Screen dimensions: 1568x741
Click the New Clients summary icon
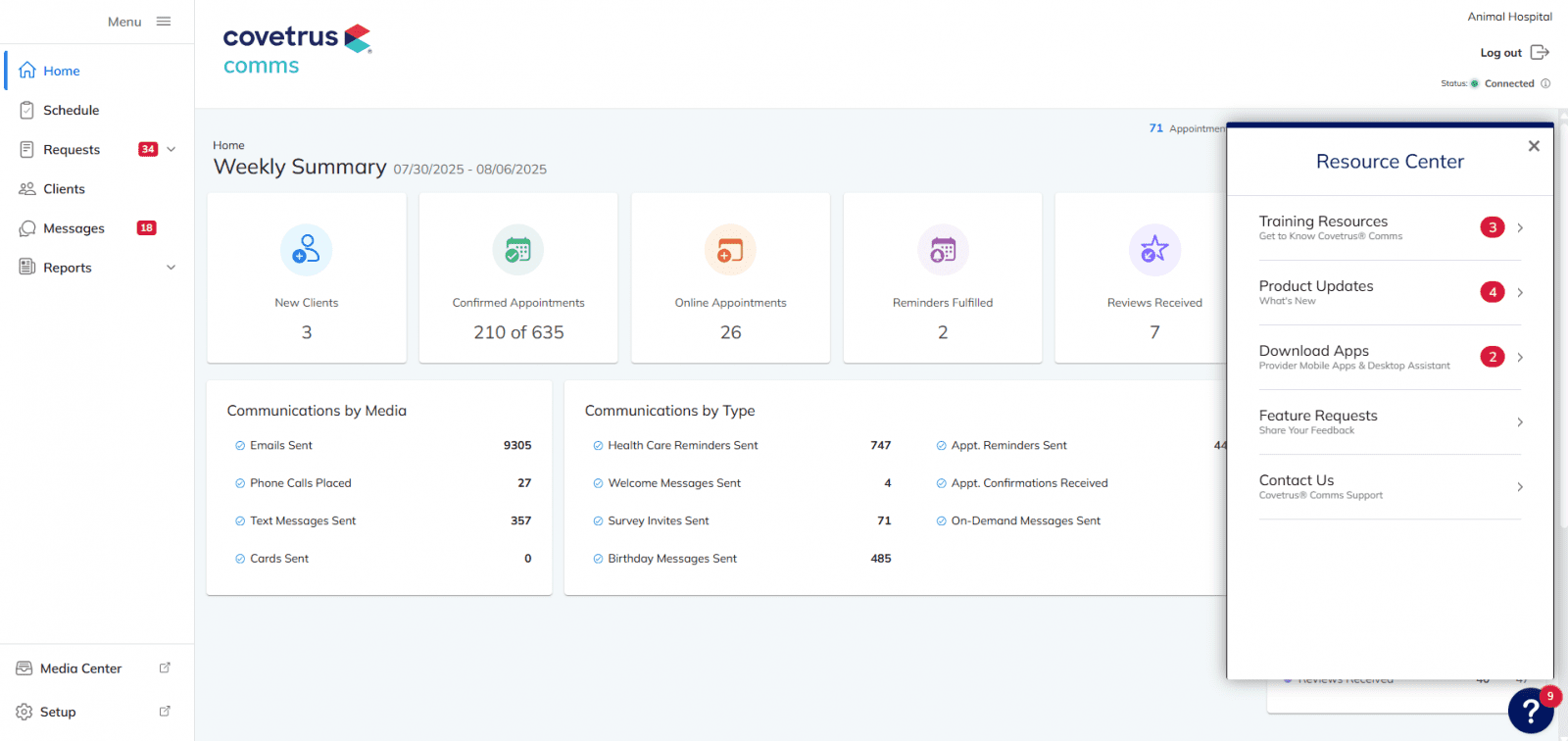tap(306, 250)
